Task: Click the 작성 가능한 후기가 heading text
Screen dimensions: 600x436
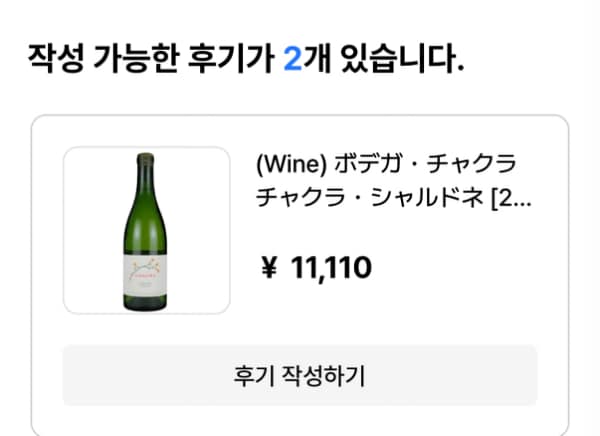Action: click(152, 61)
